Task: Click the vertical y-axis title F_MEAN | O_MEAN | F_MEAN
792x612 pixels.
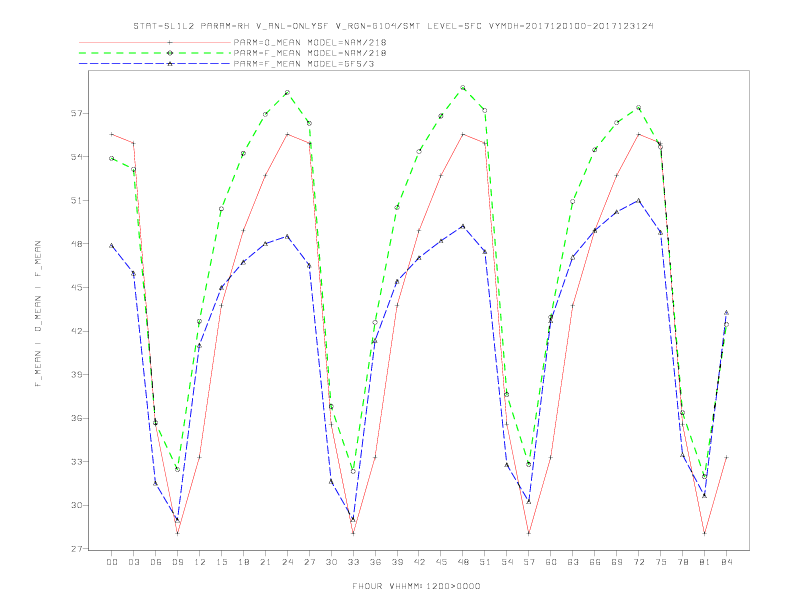Action: pyautogui.click(x=38, y=314)
